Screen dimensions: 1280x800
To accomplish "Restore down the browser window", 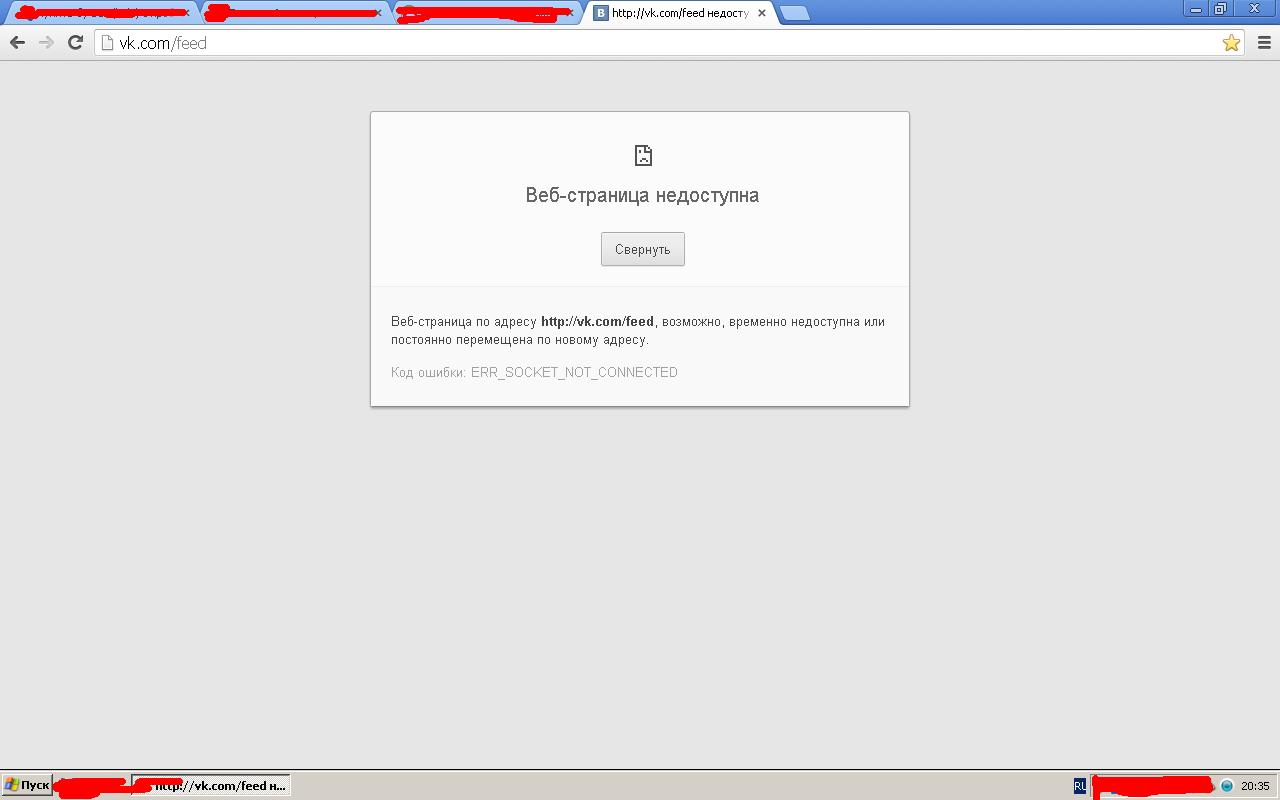I will click(1220, 9).
